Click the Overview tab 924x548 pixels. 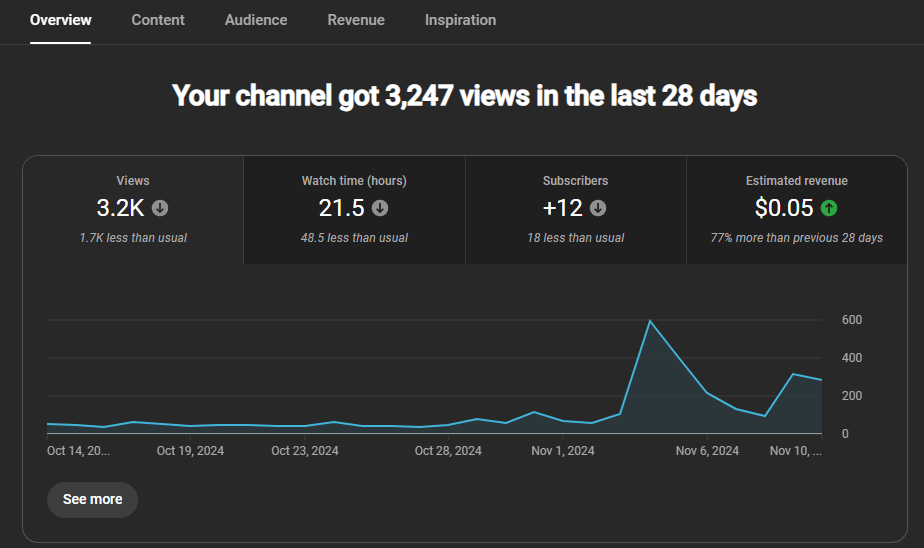60,20
